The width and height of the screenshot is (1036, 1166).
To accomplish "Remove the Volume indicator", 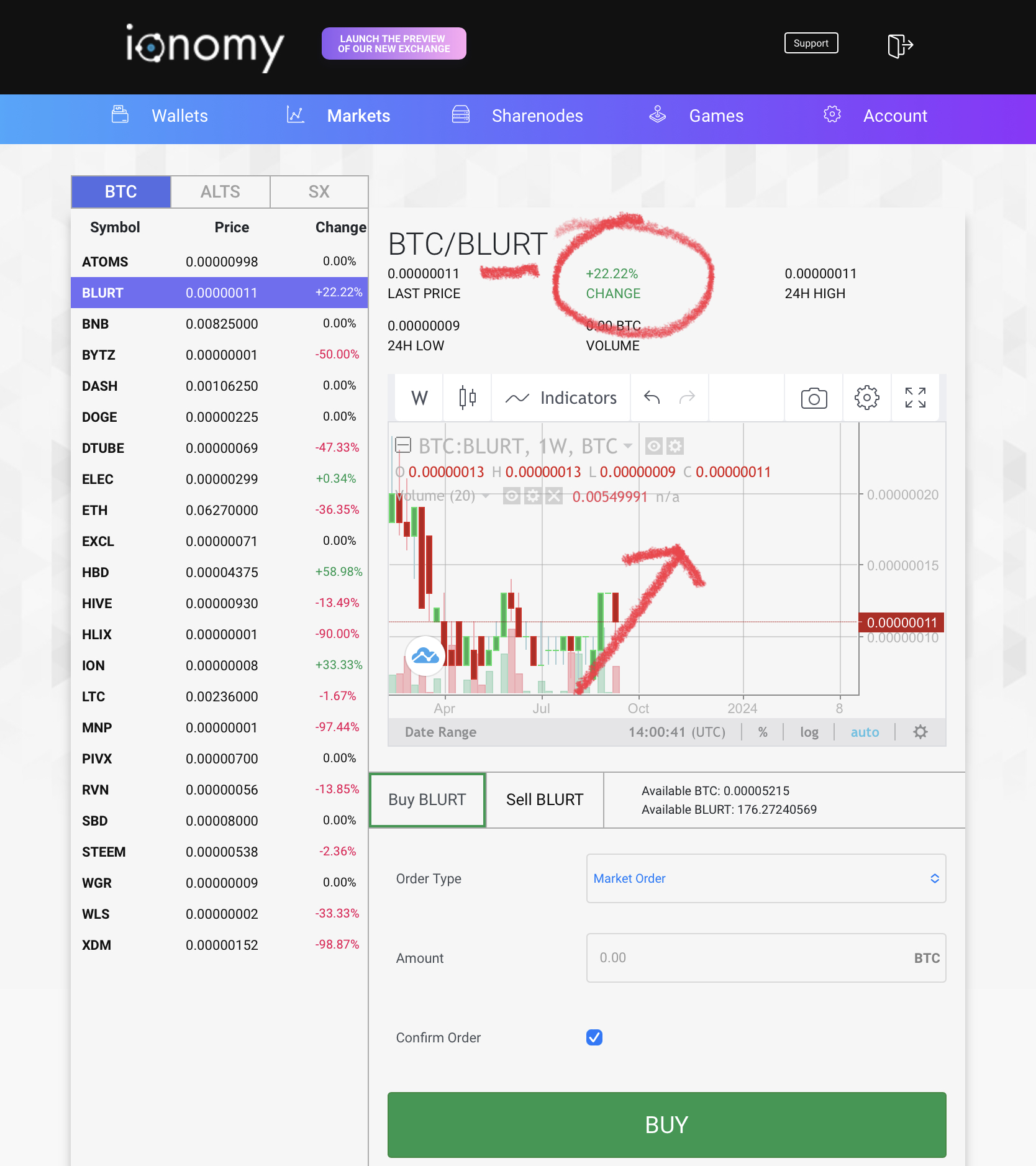I will tap(555, 496).
